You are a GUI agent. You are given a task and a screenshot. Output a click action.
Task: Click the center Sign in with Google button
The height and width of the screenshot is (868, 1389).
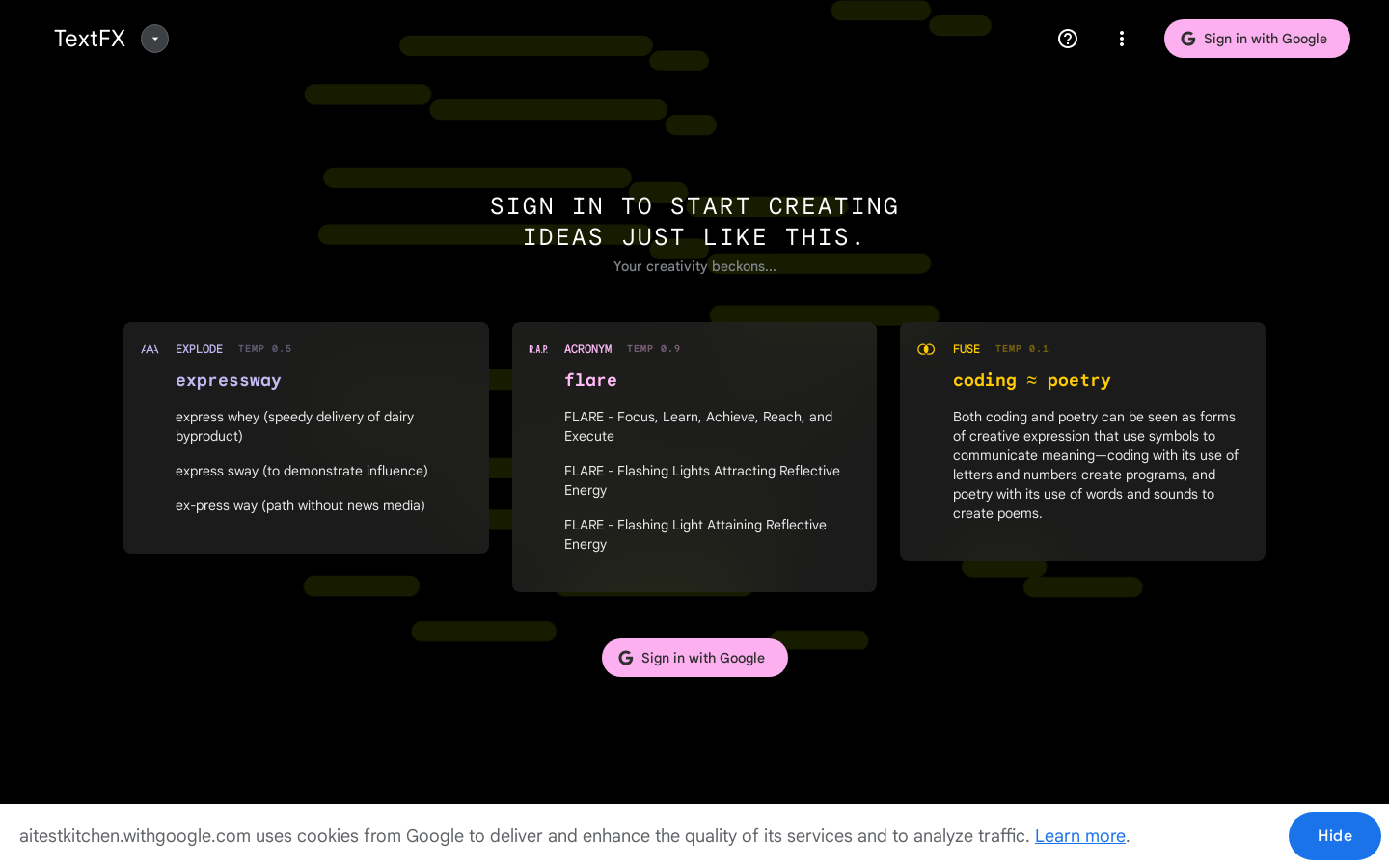click(x=694, y=658)
